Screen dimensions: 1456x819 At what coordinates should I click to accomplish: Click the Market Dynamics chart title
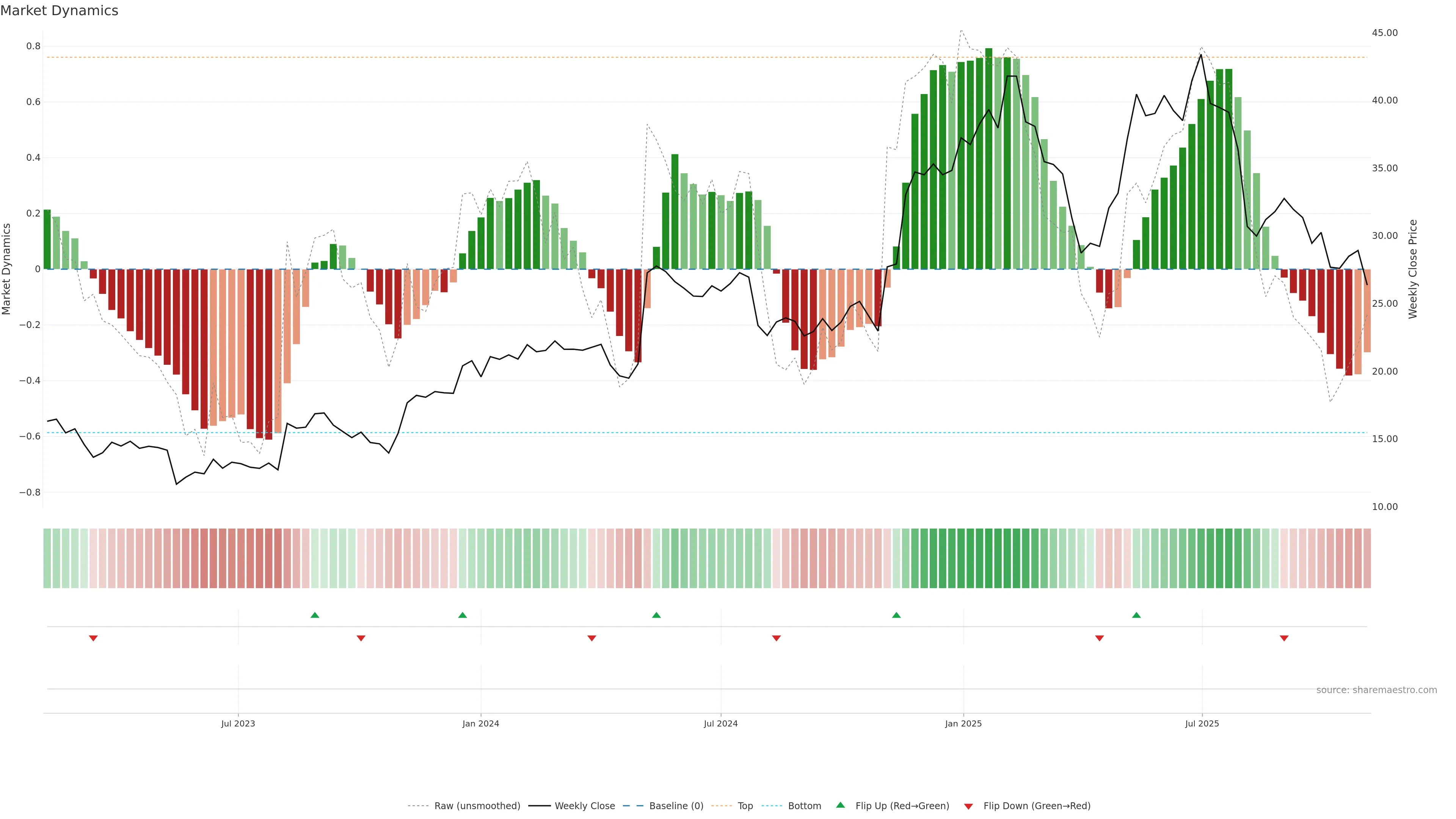[x=60, y=11]
